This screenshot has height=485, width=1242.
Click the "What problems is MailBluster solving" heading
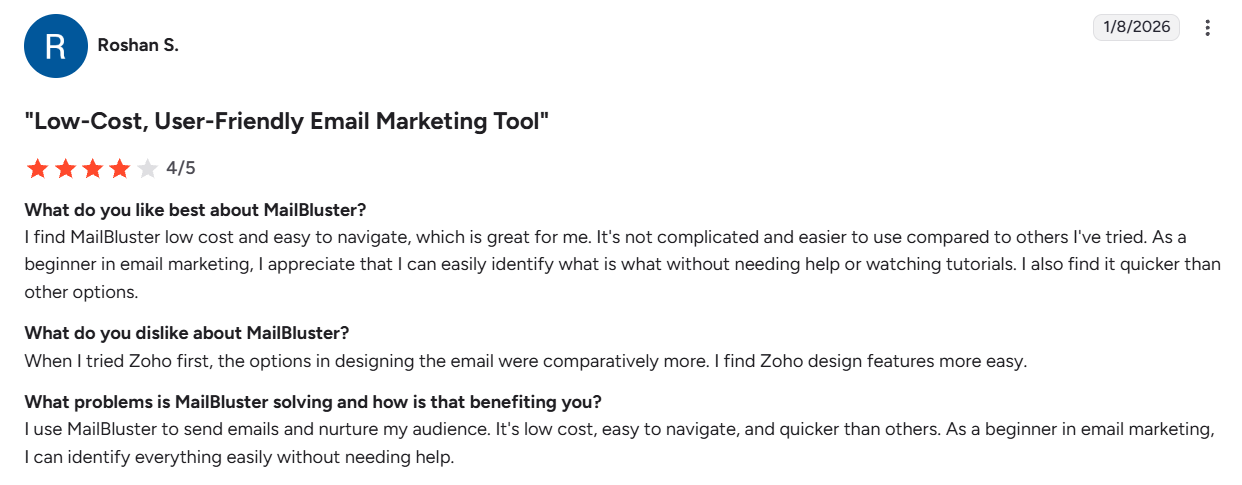[x=313, y=402]
